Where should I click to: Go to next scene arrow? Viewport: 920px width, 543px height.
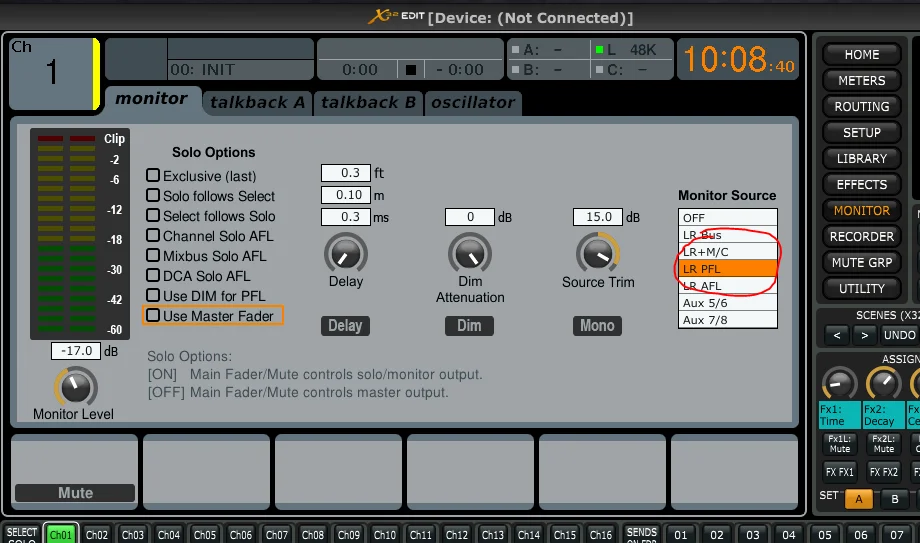[x=864, y=335]
